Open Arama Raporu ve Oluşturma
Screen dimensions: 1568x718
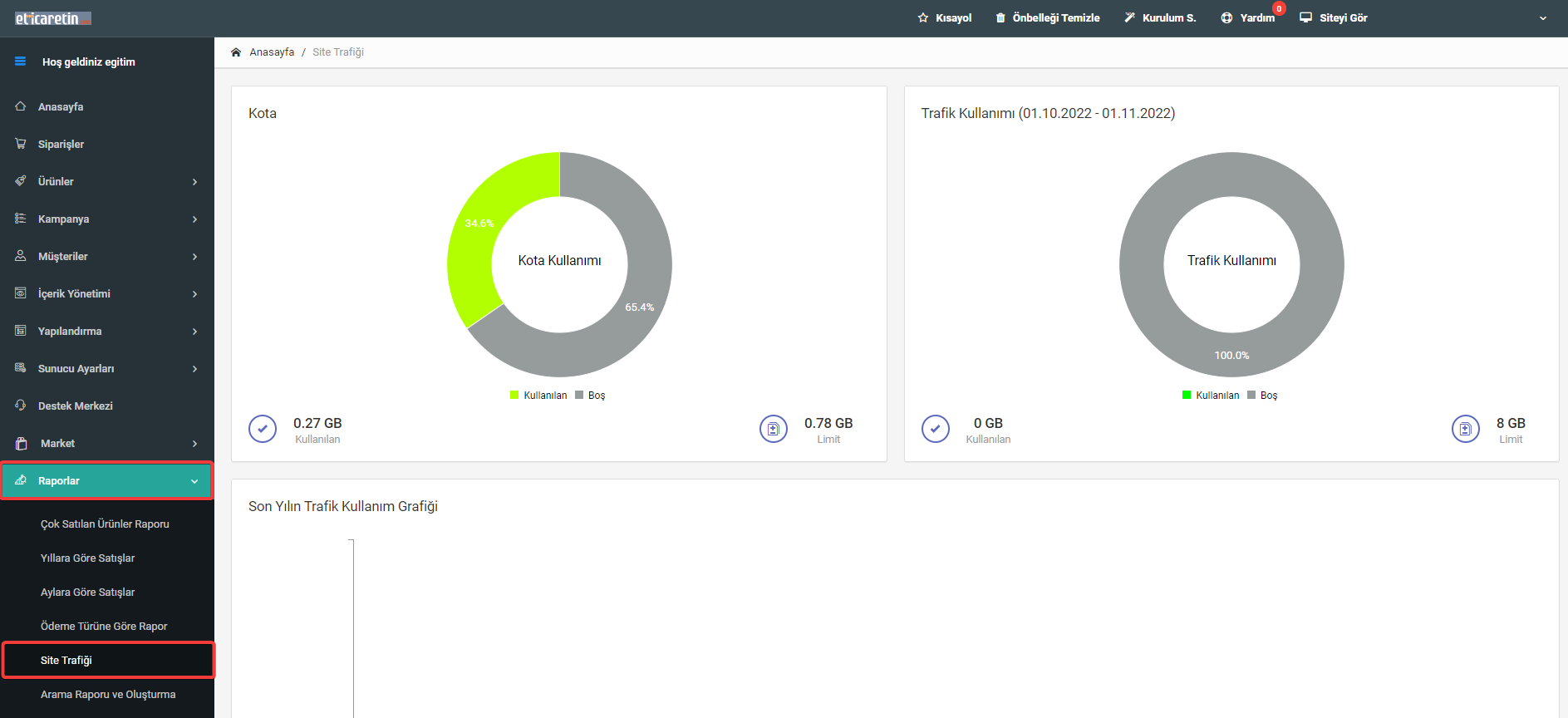click(x=108, y=694)
